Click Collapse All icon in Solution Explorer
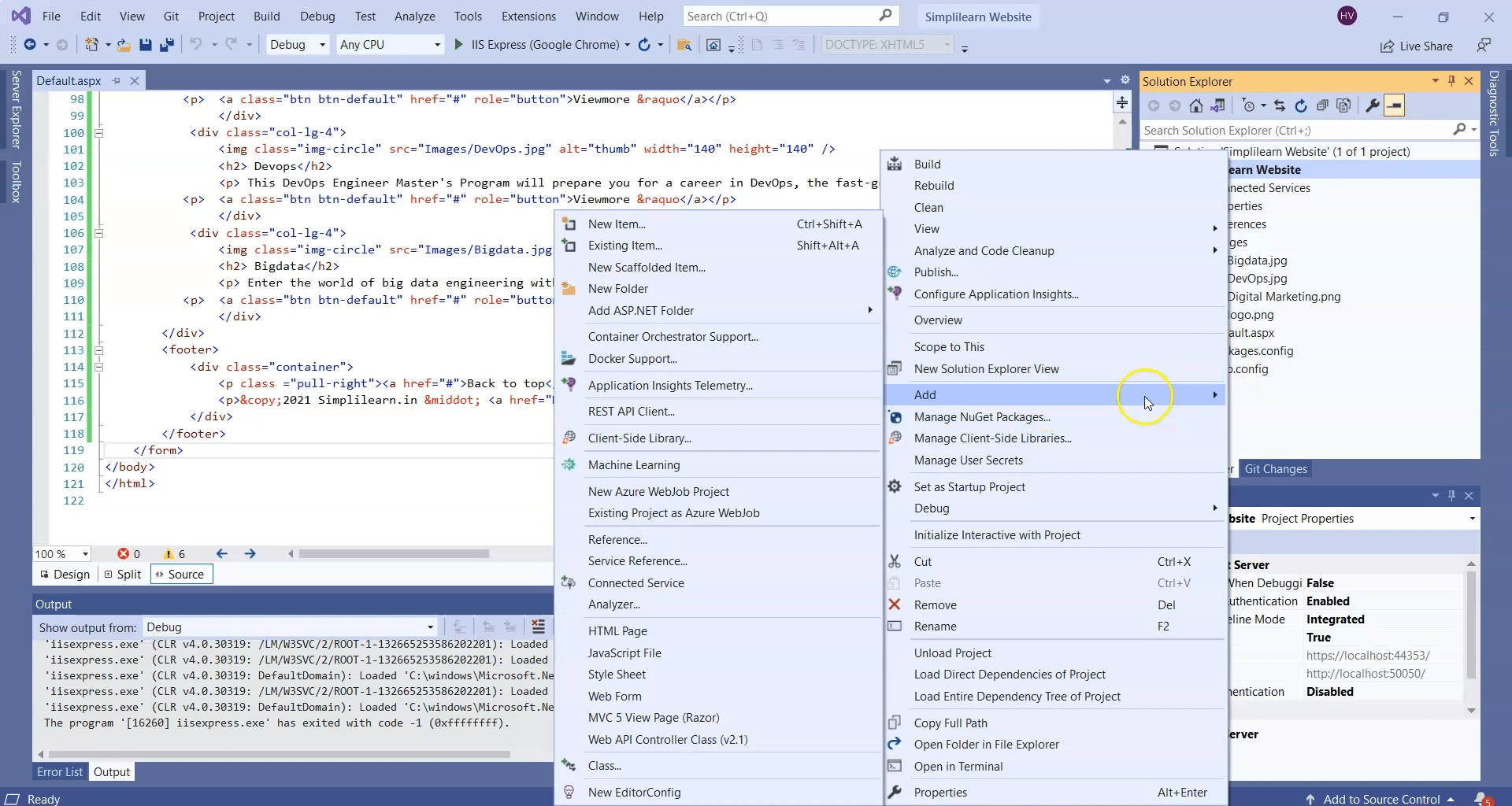 pos(1322,105)
